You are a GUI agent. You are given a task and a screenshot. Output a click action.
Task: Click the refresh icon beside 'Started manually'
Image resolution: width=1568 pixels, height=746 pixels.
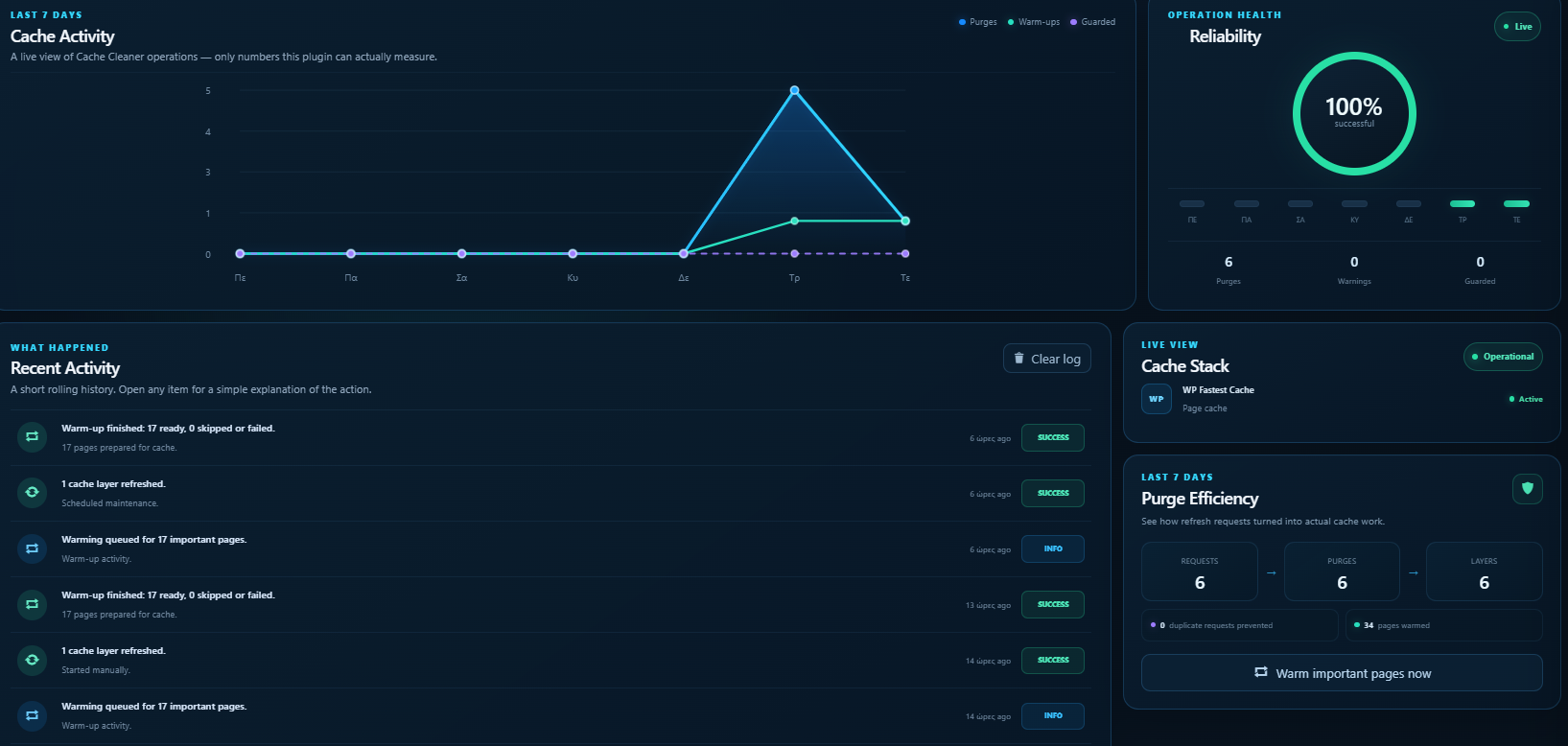coord(32,659)
